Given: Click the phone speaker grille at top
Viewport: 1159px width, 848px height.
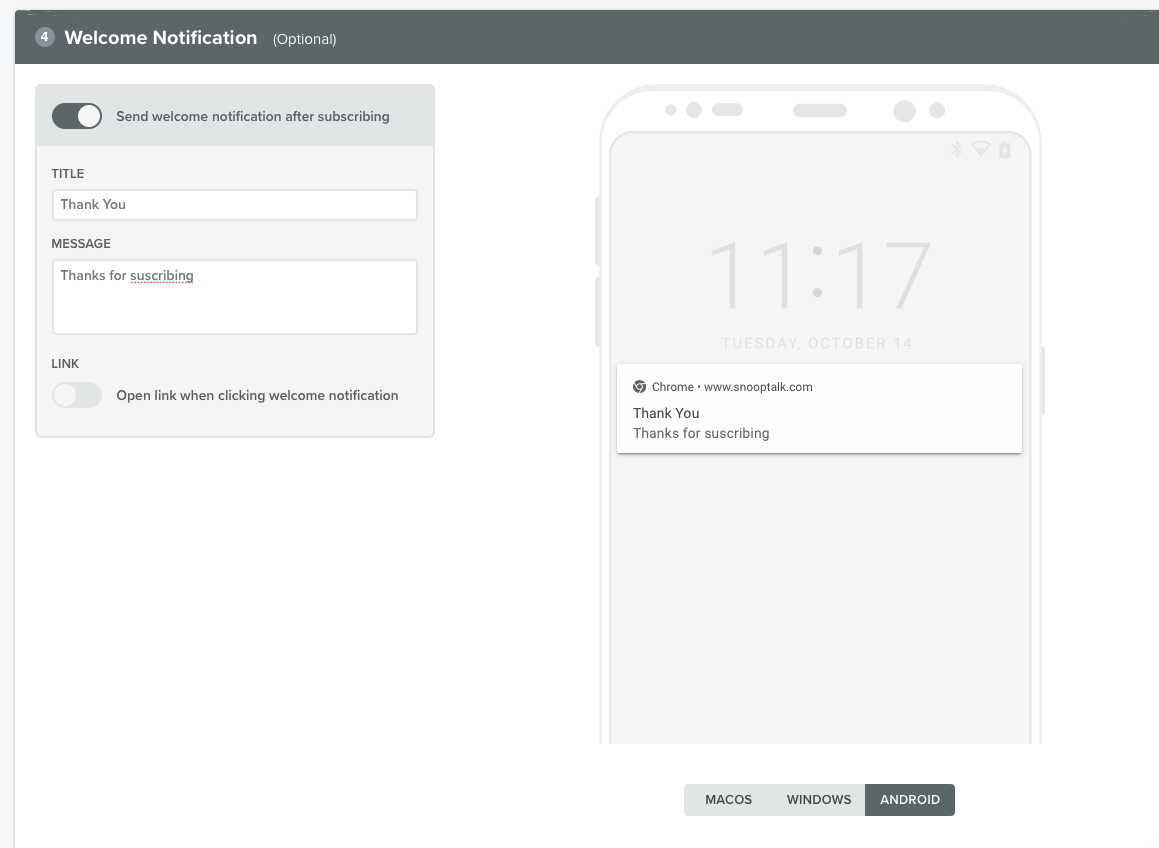Looking at the screenshot, I should pos(819,111).
